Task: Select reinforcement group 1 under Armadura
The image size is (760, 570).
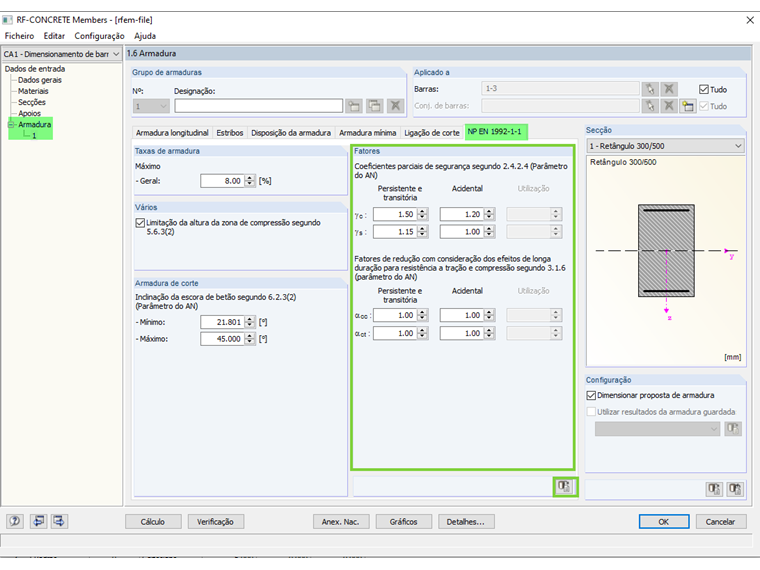Action: [x=34, y=136]
